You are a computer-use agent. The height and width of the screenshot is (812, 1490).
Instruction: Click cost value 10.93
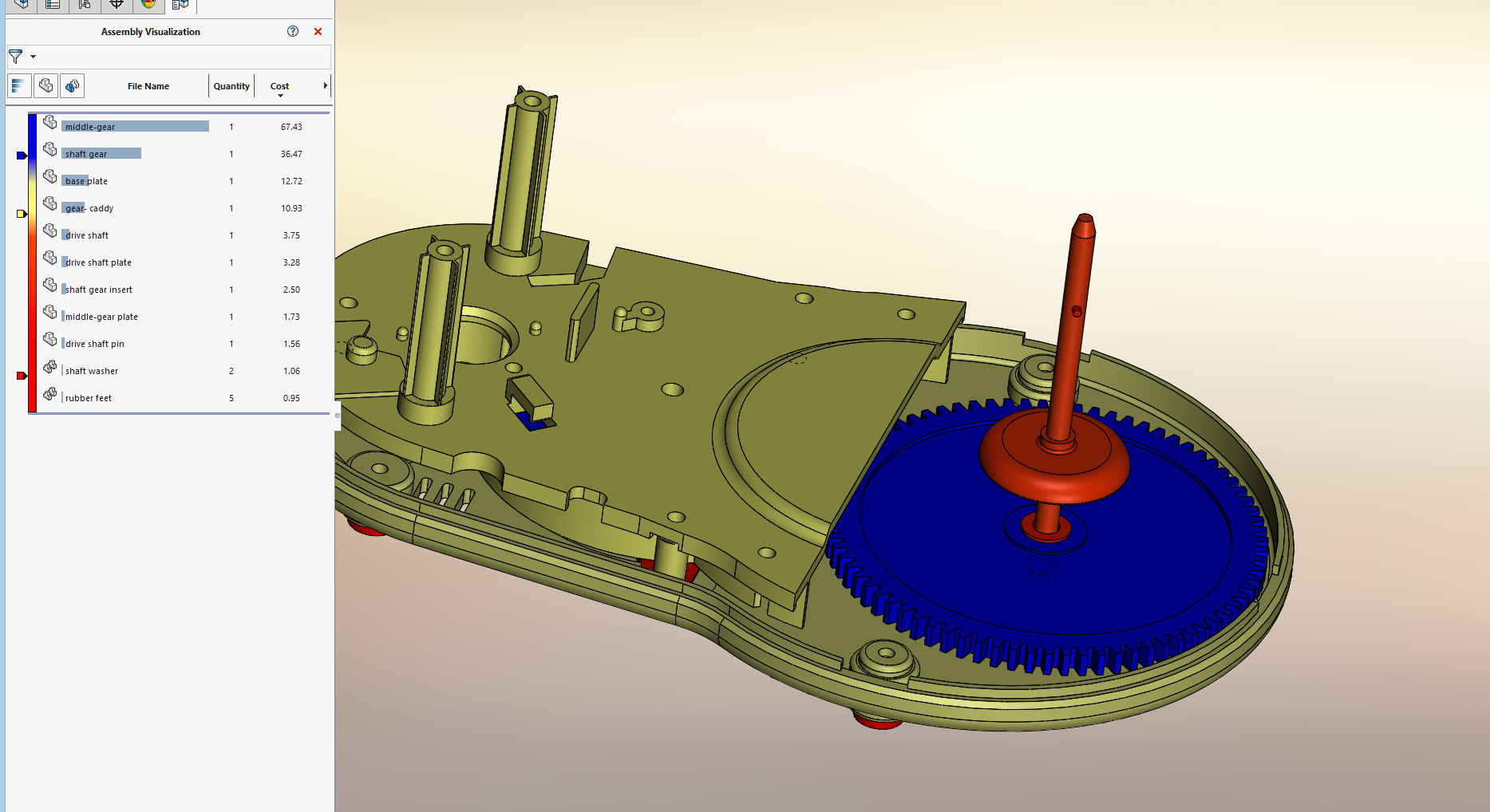click(x=291, y=208)
